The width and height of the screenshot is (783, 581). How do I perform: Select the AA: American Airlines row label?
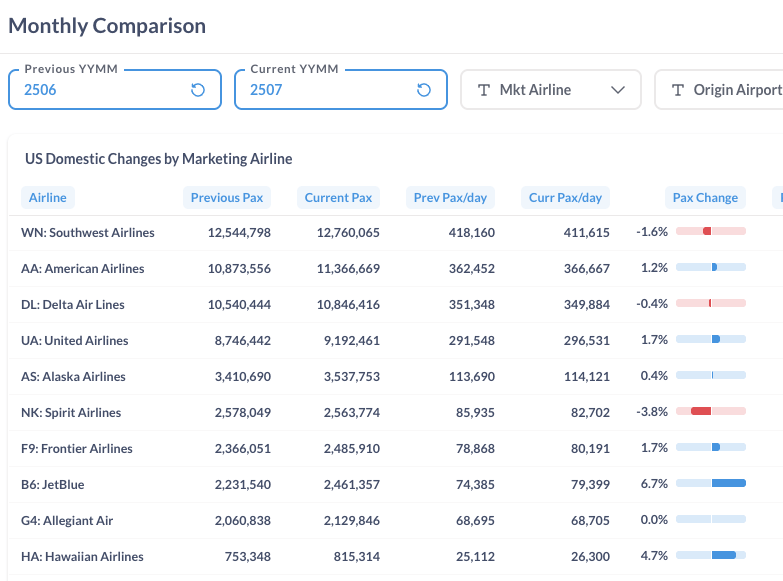82,268
